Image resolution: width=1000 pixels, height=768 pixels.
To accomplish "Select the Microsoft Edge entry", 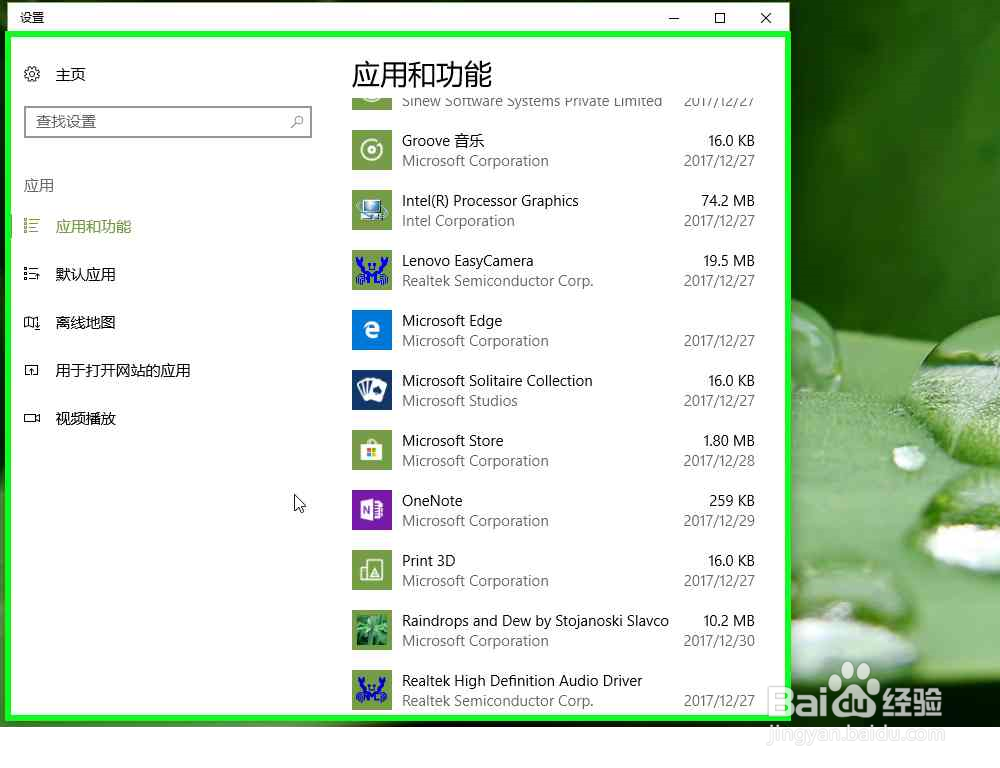I will [554, 330].
